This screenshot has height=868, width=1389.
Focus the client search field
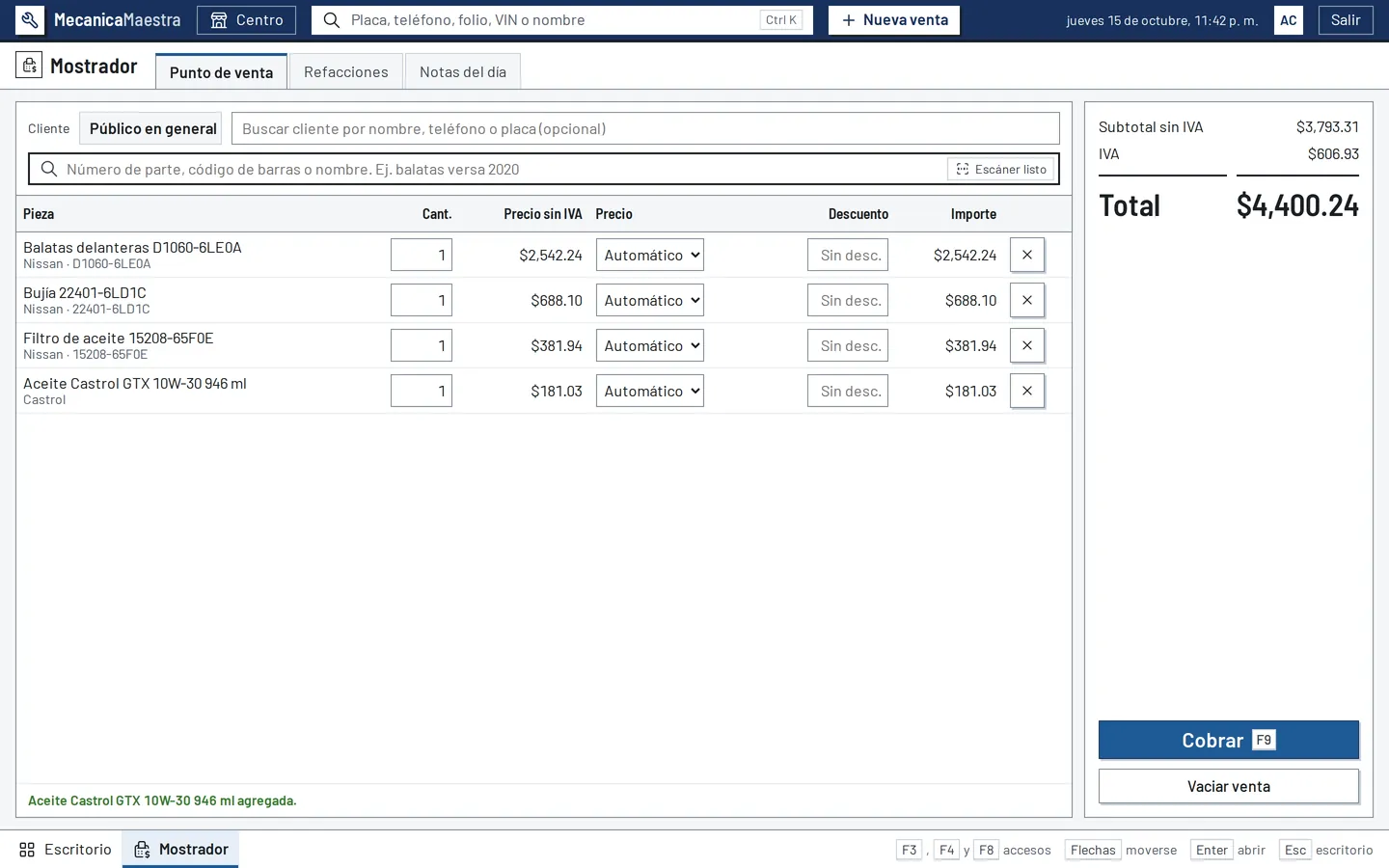pos(645,128)
